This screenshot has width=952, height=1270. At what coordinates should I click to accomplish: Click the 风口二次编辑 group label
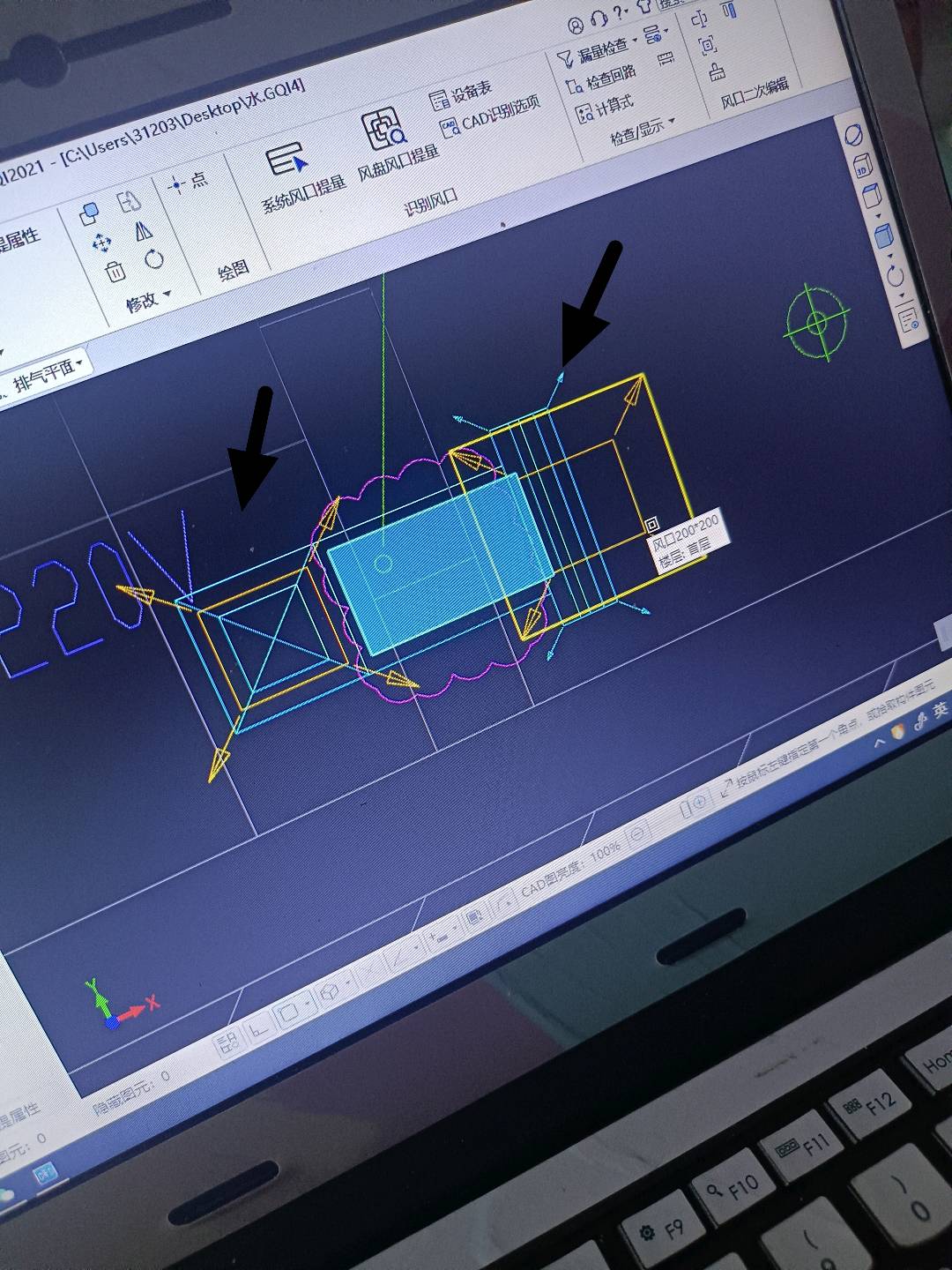(755, 93)
